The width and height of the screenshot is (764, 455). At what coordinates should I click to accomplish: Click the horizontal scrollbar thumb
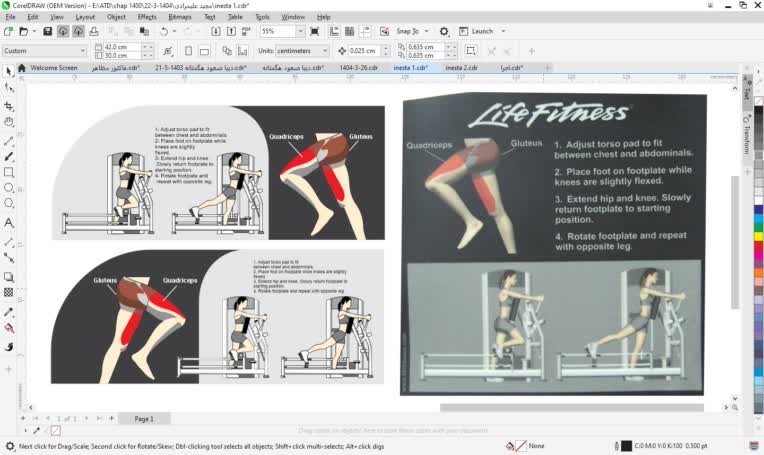[x=572, y=407]
